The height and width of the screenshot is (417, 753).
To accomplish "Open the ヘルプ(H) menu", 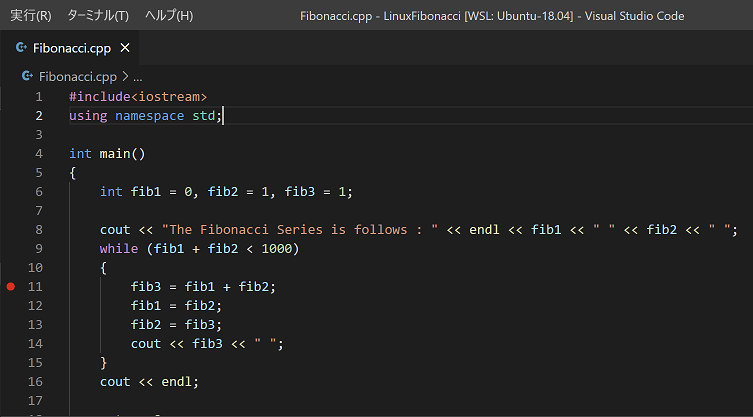I will pos(169,16).
